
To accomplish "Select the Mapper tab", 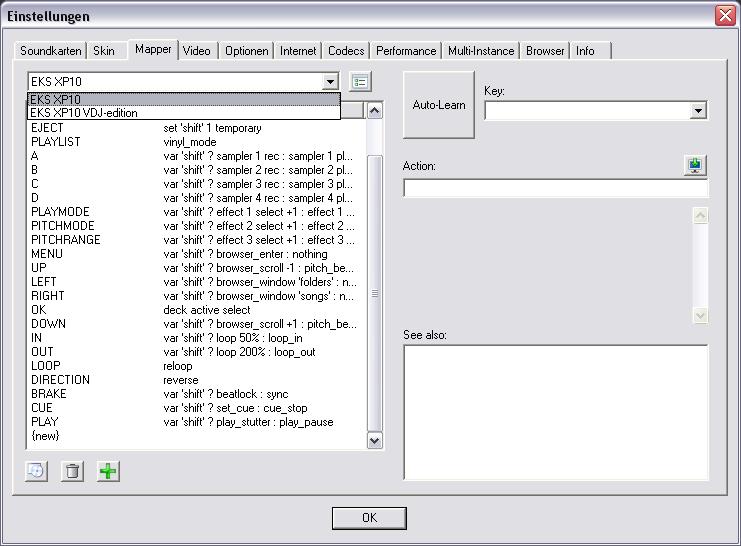I will [x=153, y=49].
